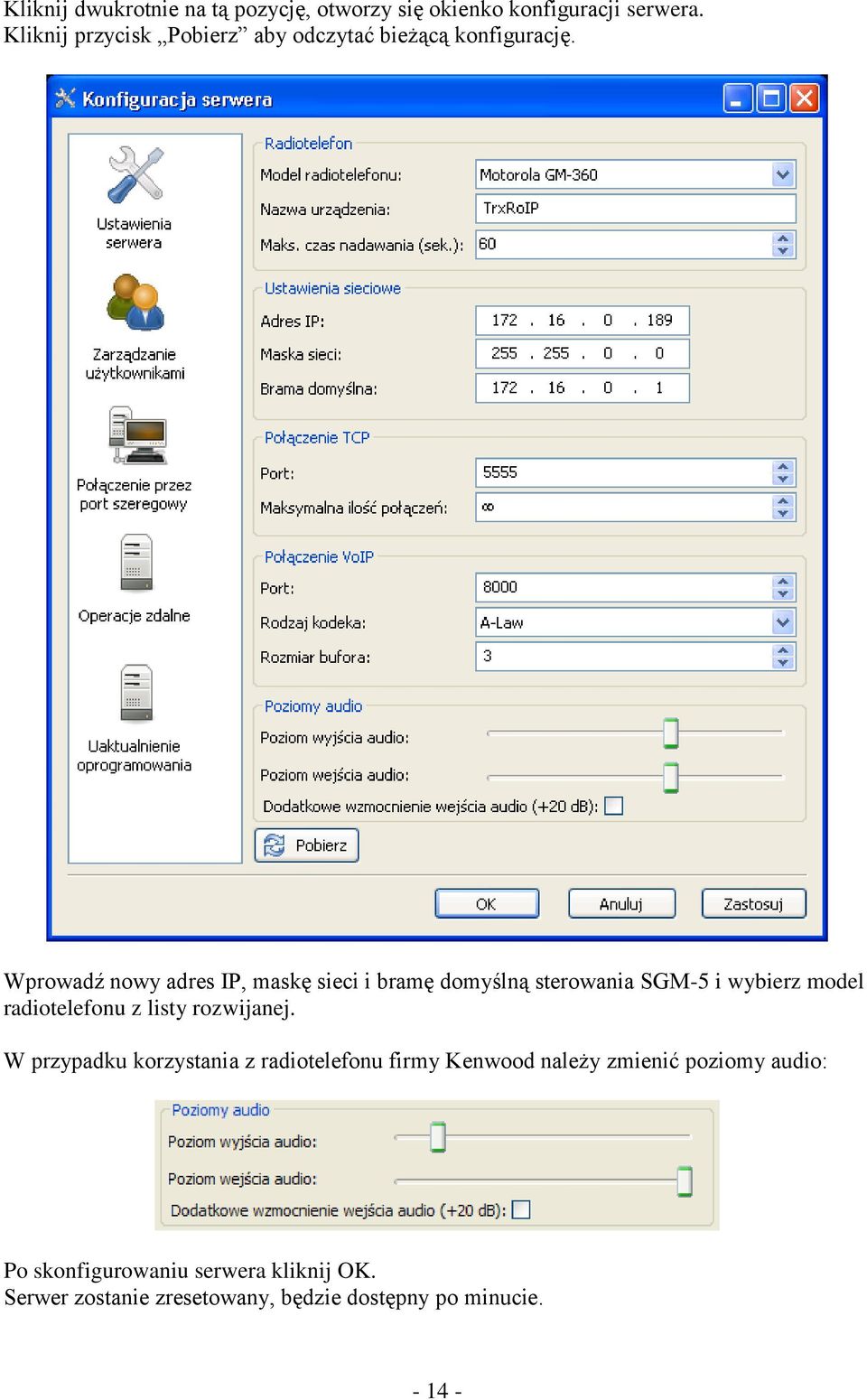867x1400 pixels.
Task: Click the Rozmiar bufora stepper arrows
Action: point(783,657)
